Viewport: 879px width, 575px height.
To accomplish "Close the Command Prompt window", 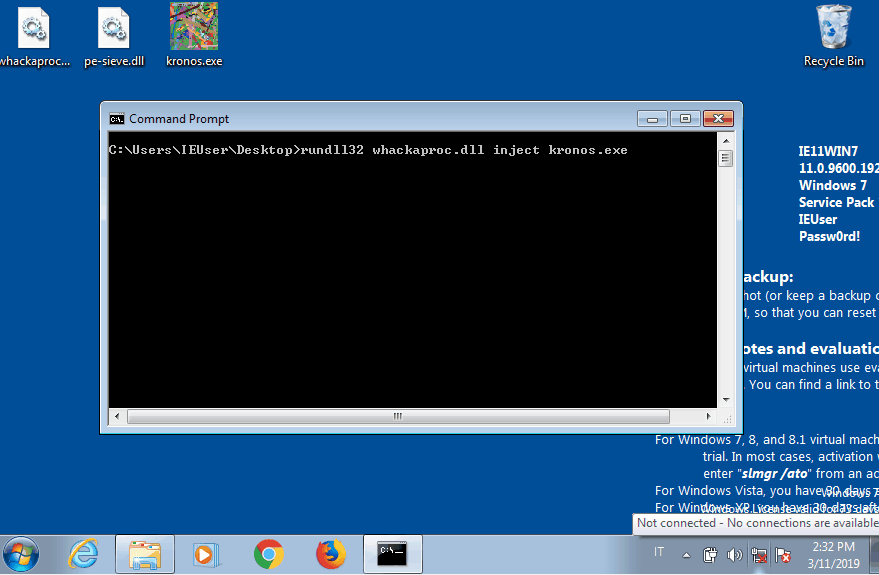I will (x=718, y=119).
